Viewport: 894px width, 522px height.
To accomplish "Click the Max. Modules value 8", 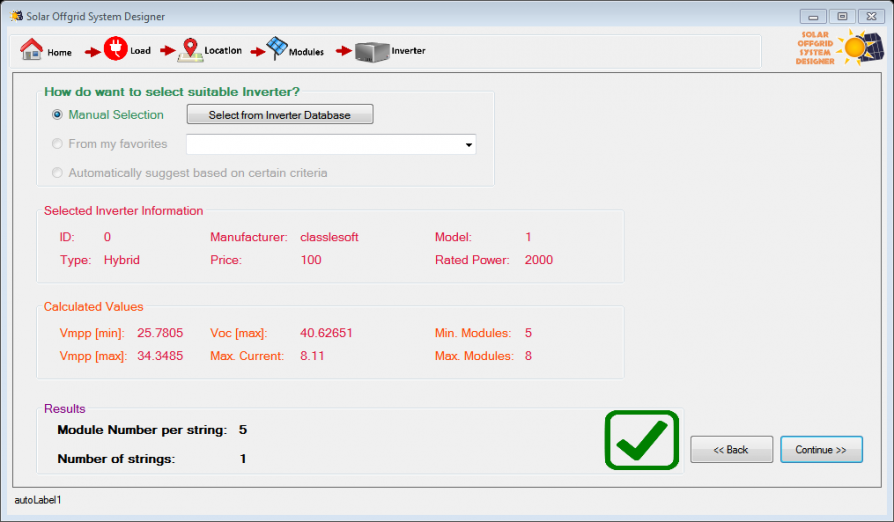I will (x=529, y=356).
